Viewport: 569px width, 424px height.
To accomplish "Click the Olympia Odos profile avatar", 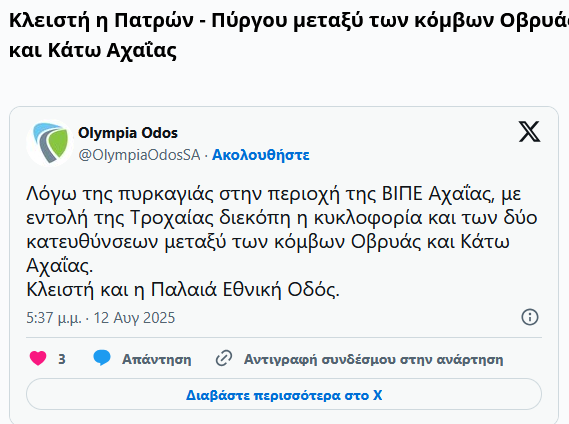I will point(50,143).
